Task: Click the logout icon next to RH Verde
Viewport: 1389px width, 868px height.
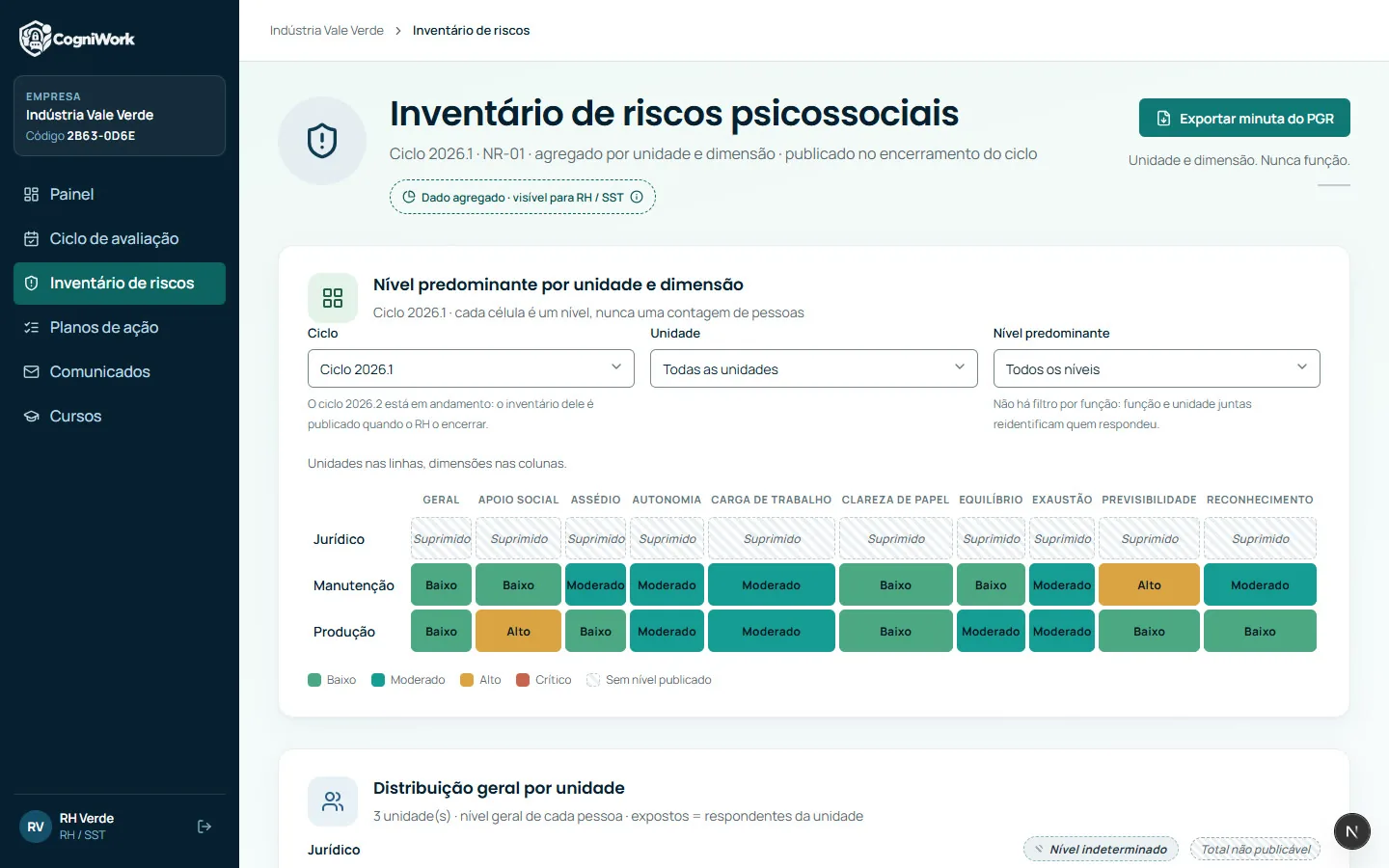Action: [204, 827]
